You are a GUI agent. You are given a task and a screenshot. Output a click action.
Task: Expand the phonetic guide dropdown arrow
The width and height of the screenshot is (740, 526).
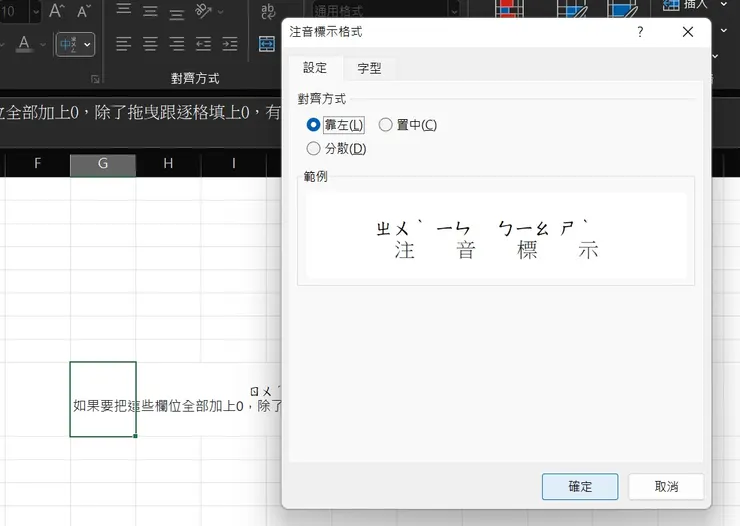[87, 45]
